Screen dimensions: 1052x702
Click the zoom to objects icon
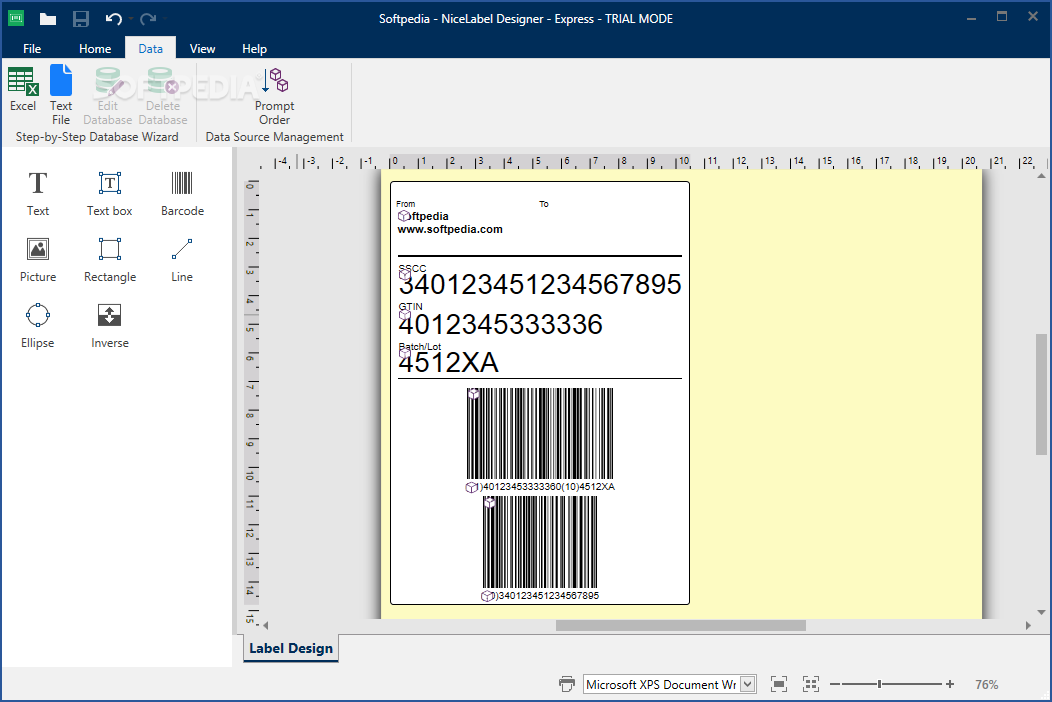pos(811,684)
